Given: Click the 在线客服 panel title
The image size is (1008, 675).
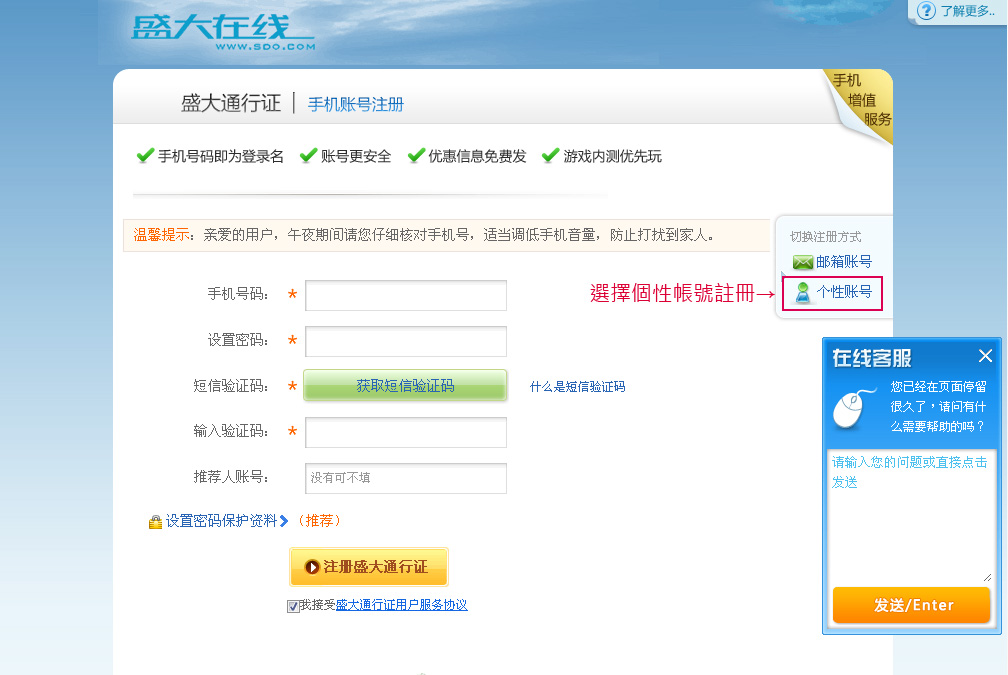Looking at the screenshot, I should click(x=872, y=358).
